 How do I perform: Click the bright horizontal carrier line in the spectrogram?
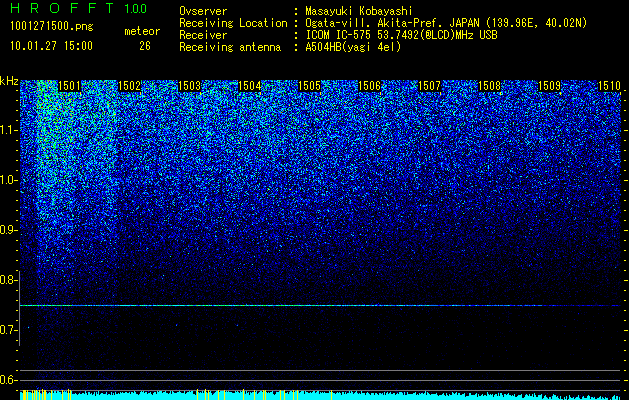(320, 306)
